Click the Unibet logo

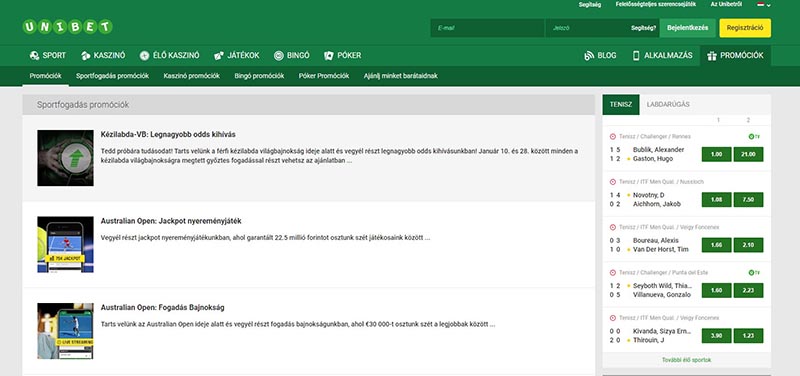(67, 27)
